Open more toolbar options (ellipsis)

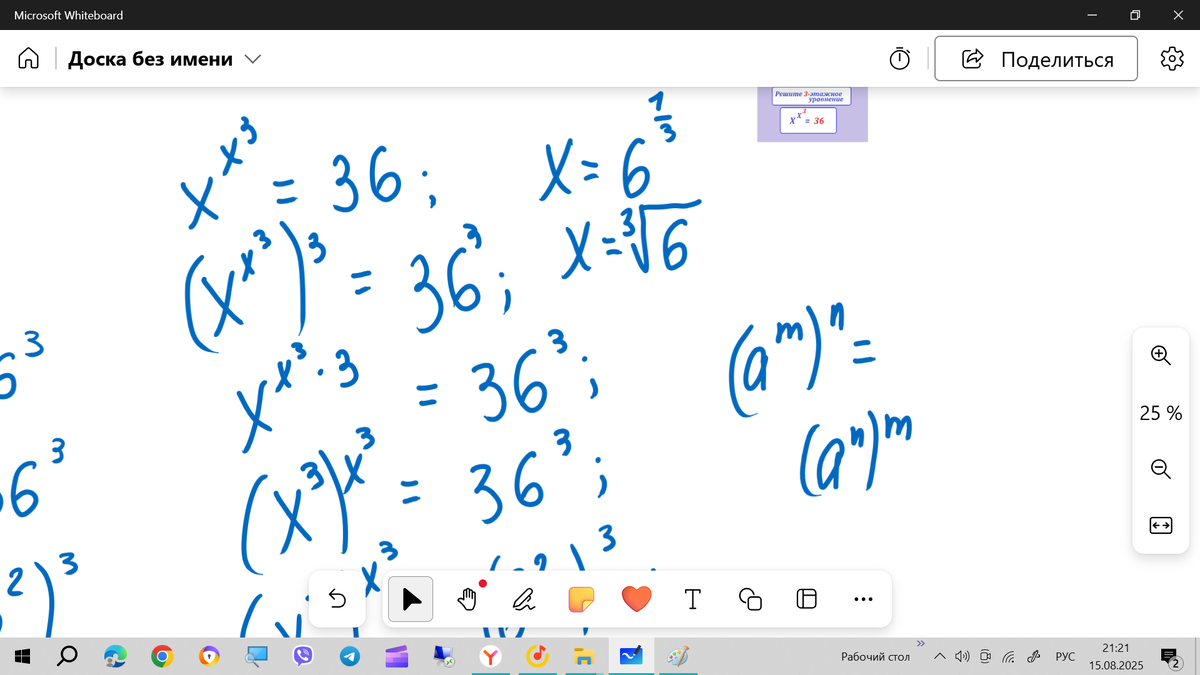point(864,600)
